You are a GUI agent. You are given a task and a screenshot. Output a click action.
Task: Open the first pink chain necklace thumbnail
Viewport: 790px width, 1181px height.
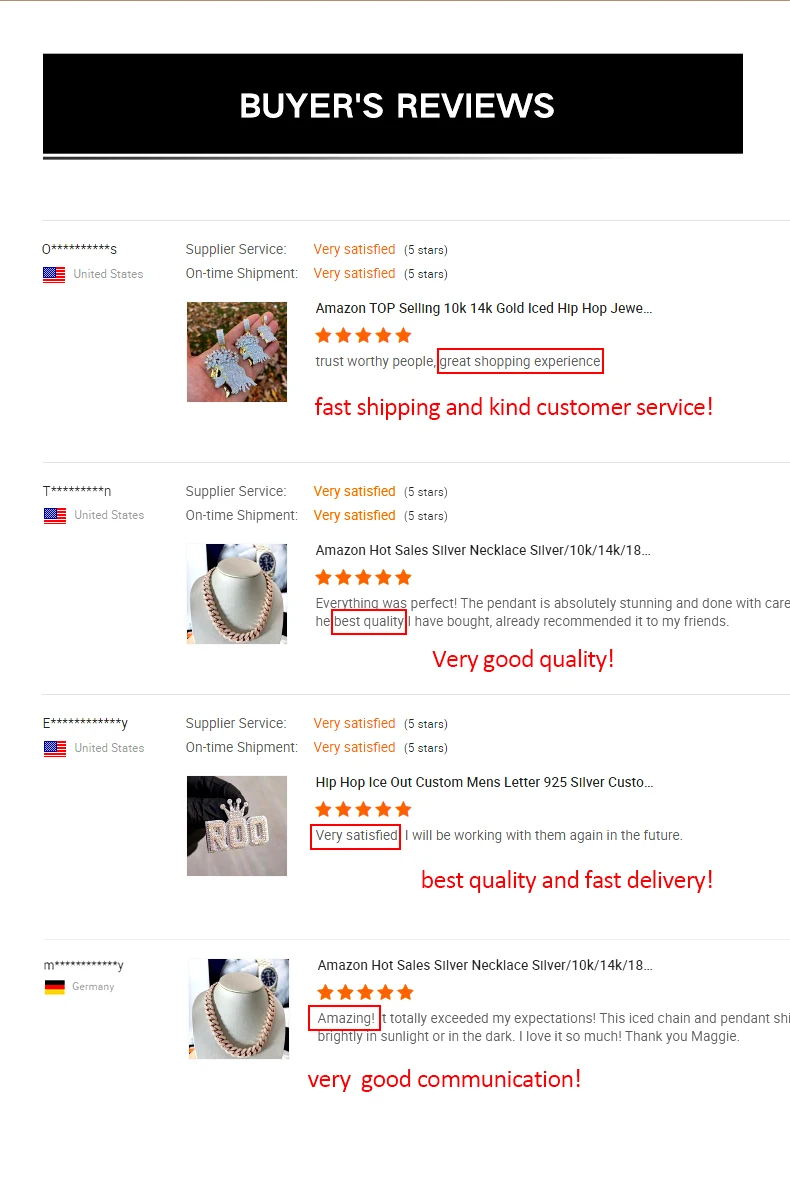coord(236,594)
